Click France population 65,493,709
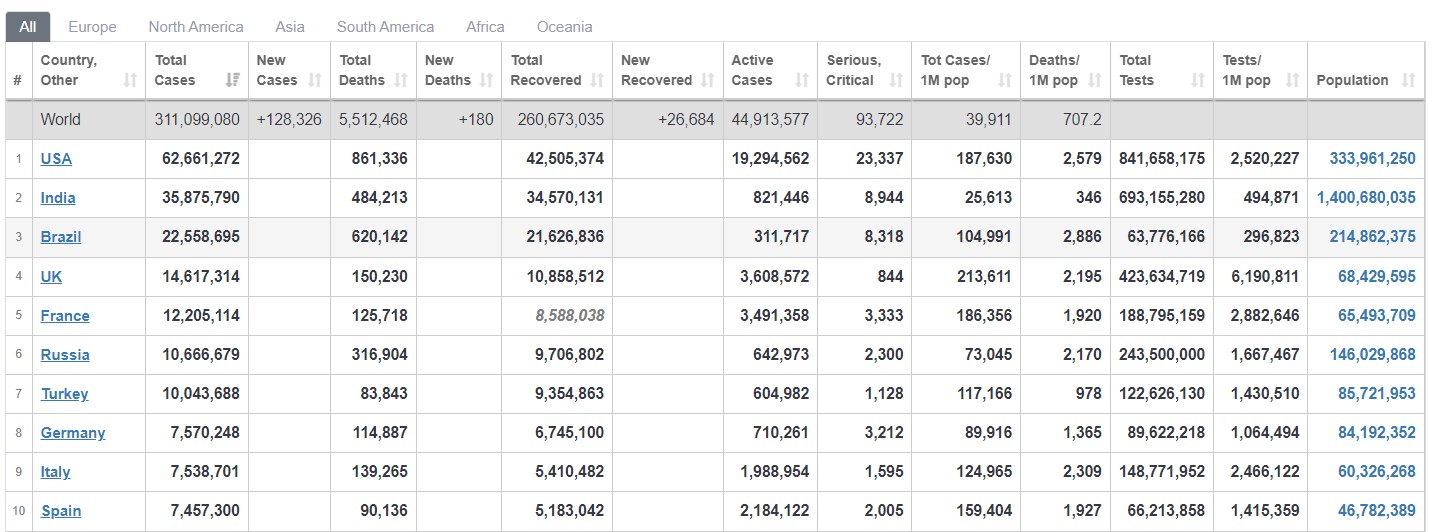Viewport: 1435px width, 532px height. [x=1377, y=315]
